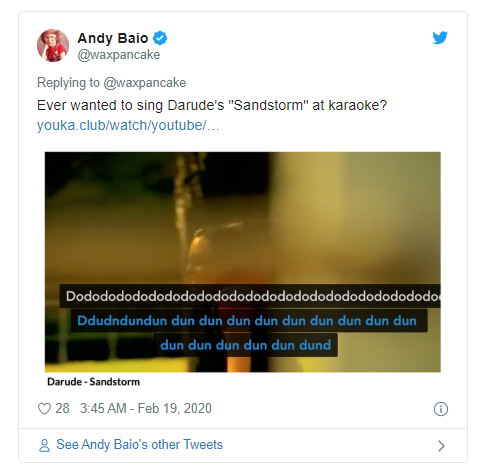Open See Andy Baio's other Tweets
The image size is (488, 471).
139,445
